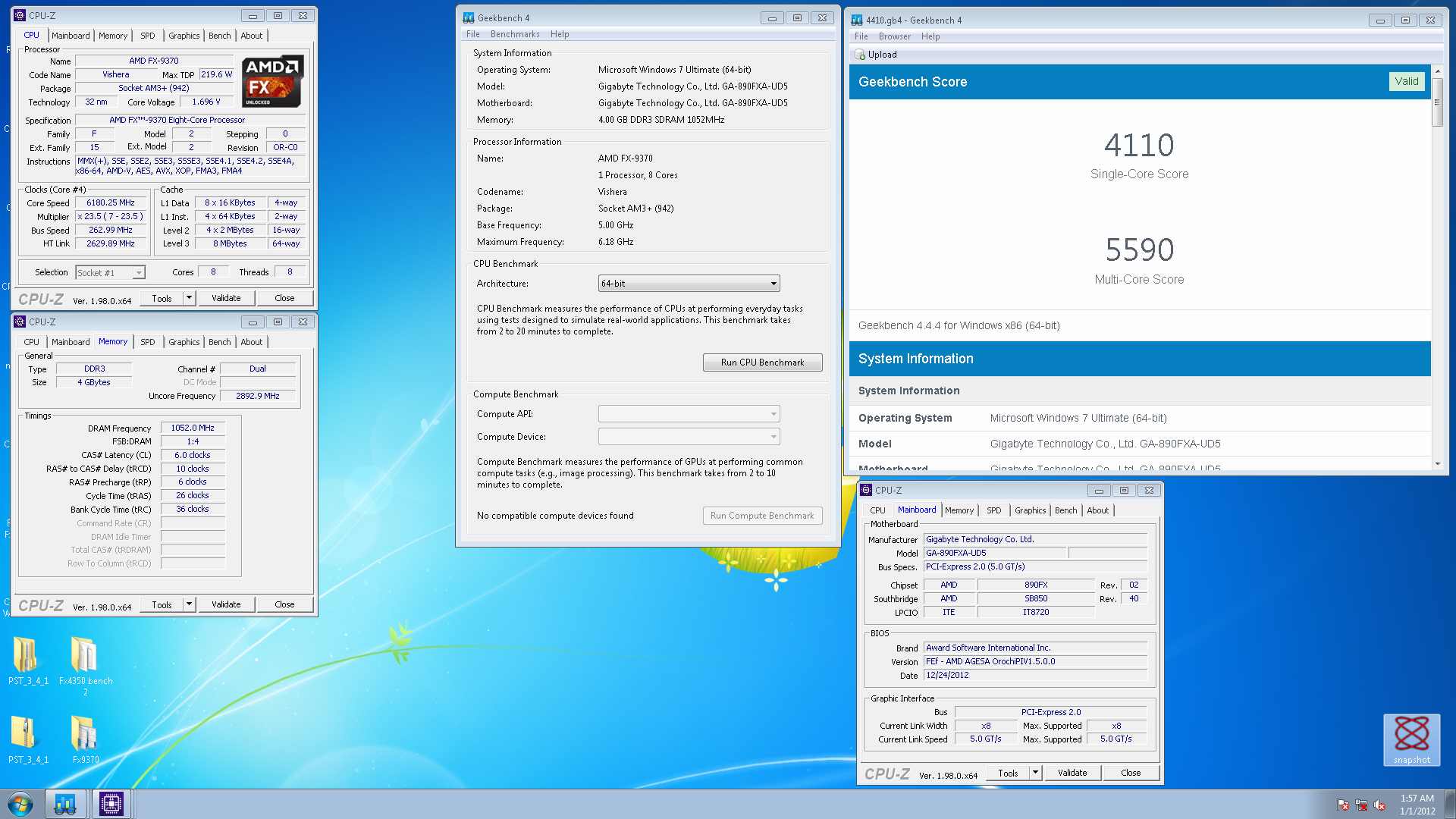Click the Geekbench results scrollbar thumb

tap(1437, 102)
